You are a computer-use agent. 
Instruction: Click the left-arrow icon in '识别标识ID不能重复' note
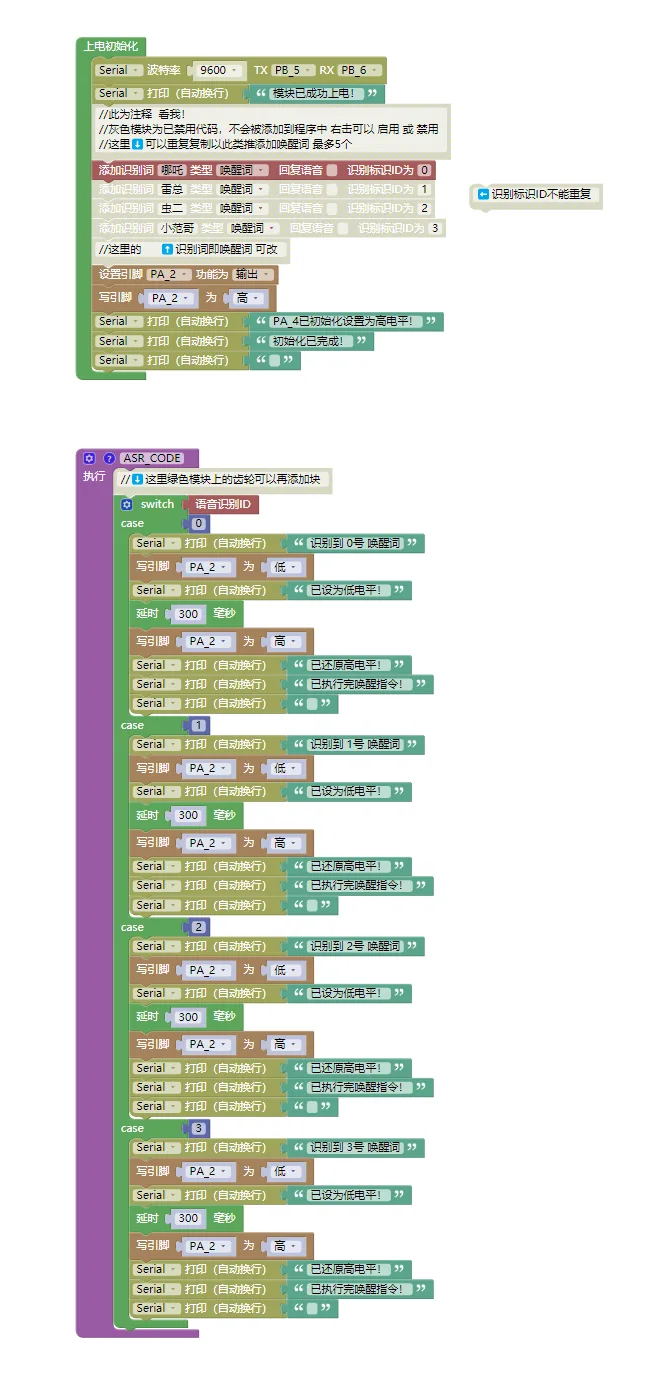(x=483, y=194)
